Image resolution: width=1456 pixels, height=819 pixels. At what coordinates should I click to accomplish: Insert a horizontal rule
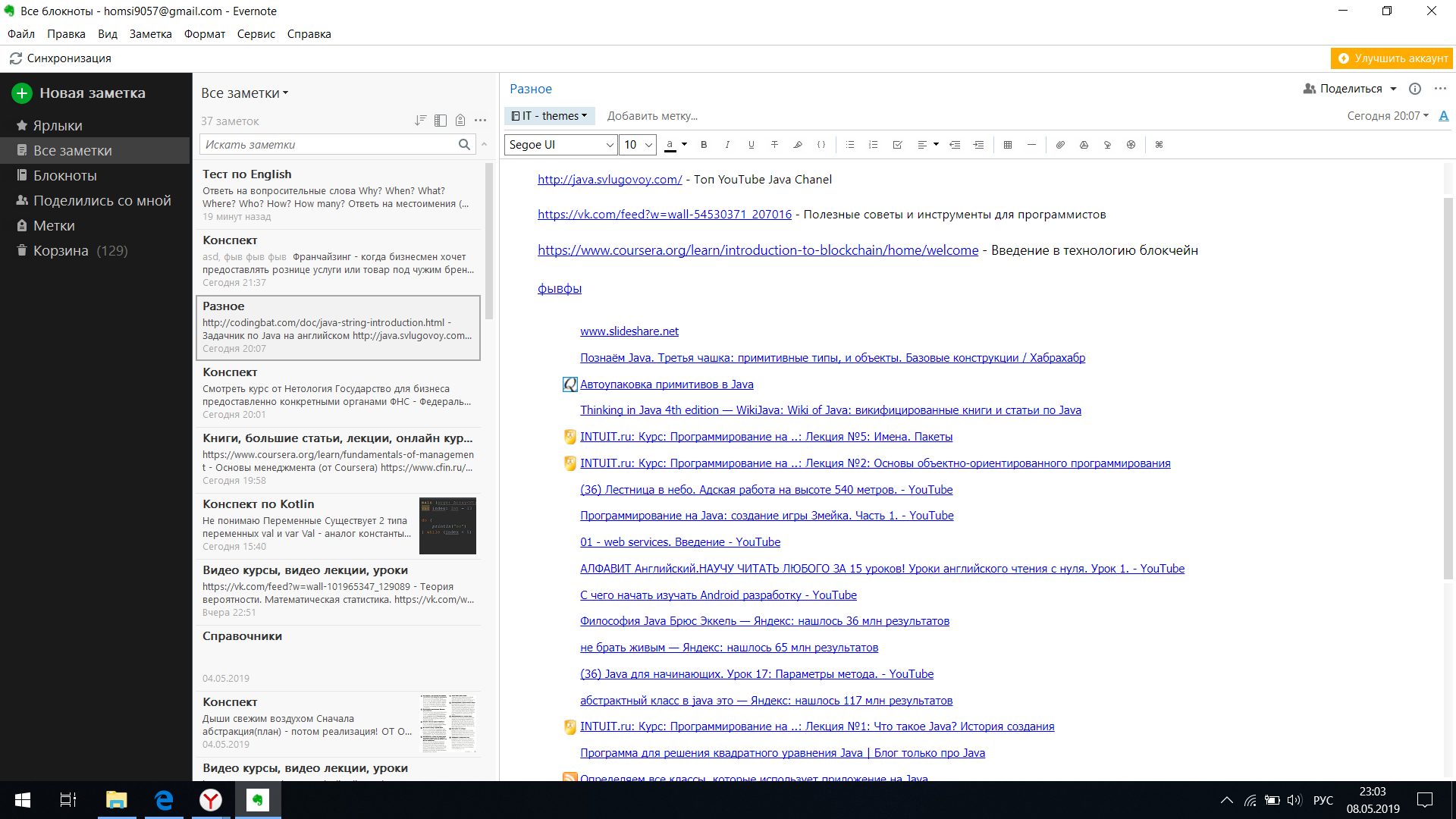coord(1031,145)
